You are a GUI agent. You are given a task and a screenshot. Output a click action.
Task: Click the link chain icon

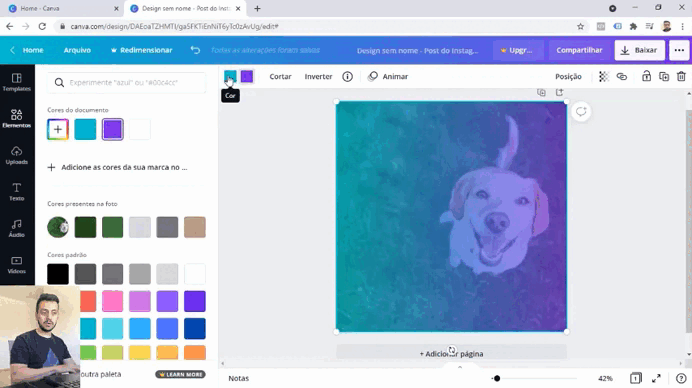coord(622,76)
